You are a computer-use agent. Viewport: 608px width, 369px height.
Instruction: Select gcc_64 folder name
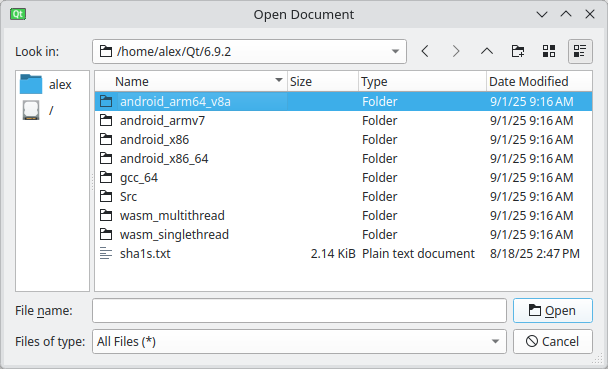tap(139, 178)
